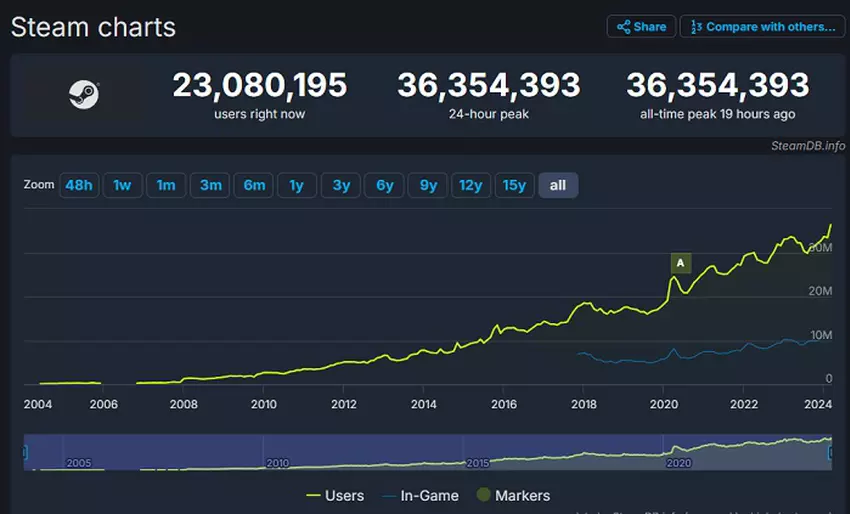
Task: Select the 1w zoom option
Action: click(x=122, y=185)
